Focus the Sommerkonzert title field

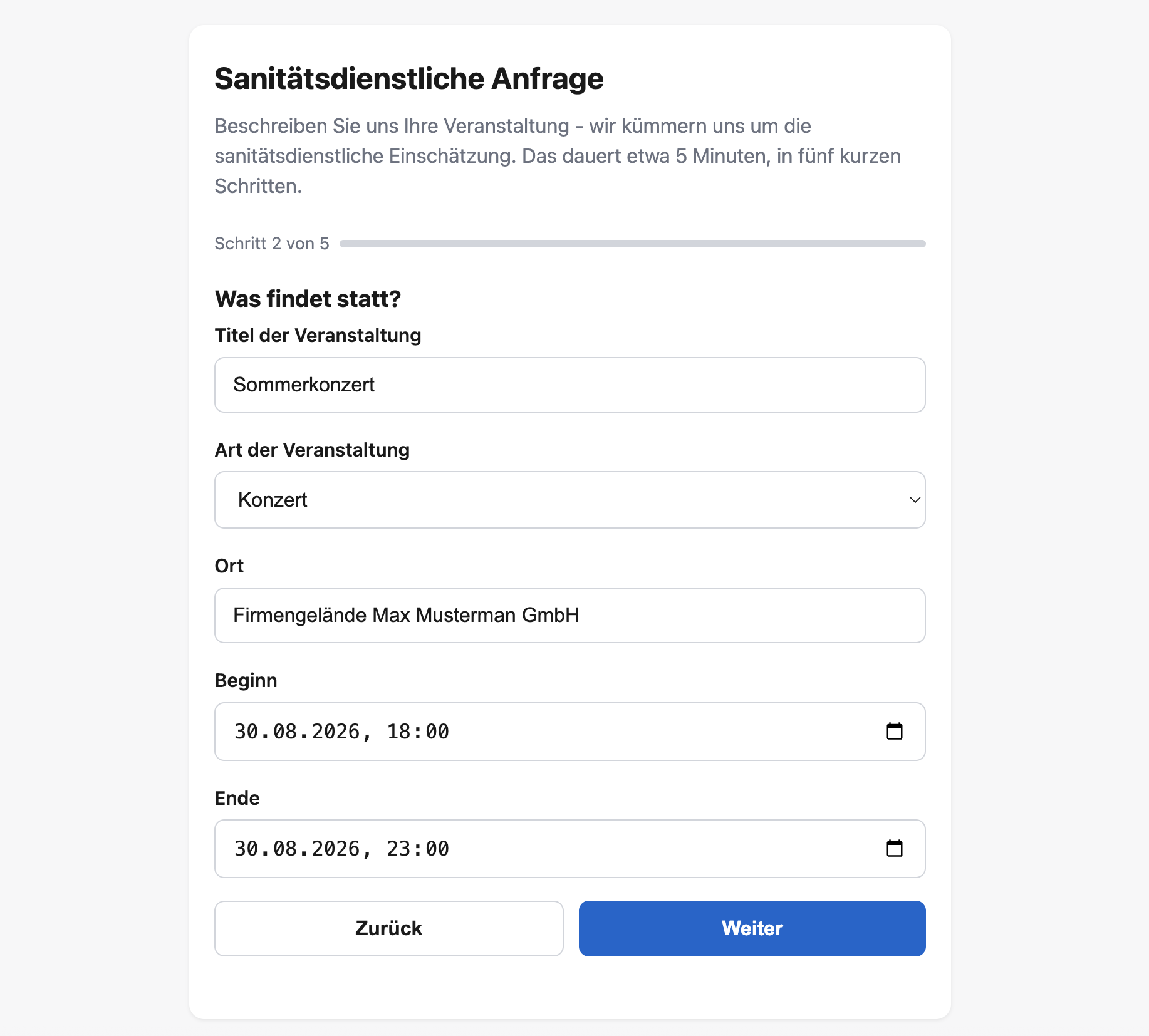tap(570, 385)
